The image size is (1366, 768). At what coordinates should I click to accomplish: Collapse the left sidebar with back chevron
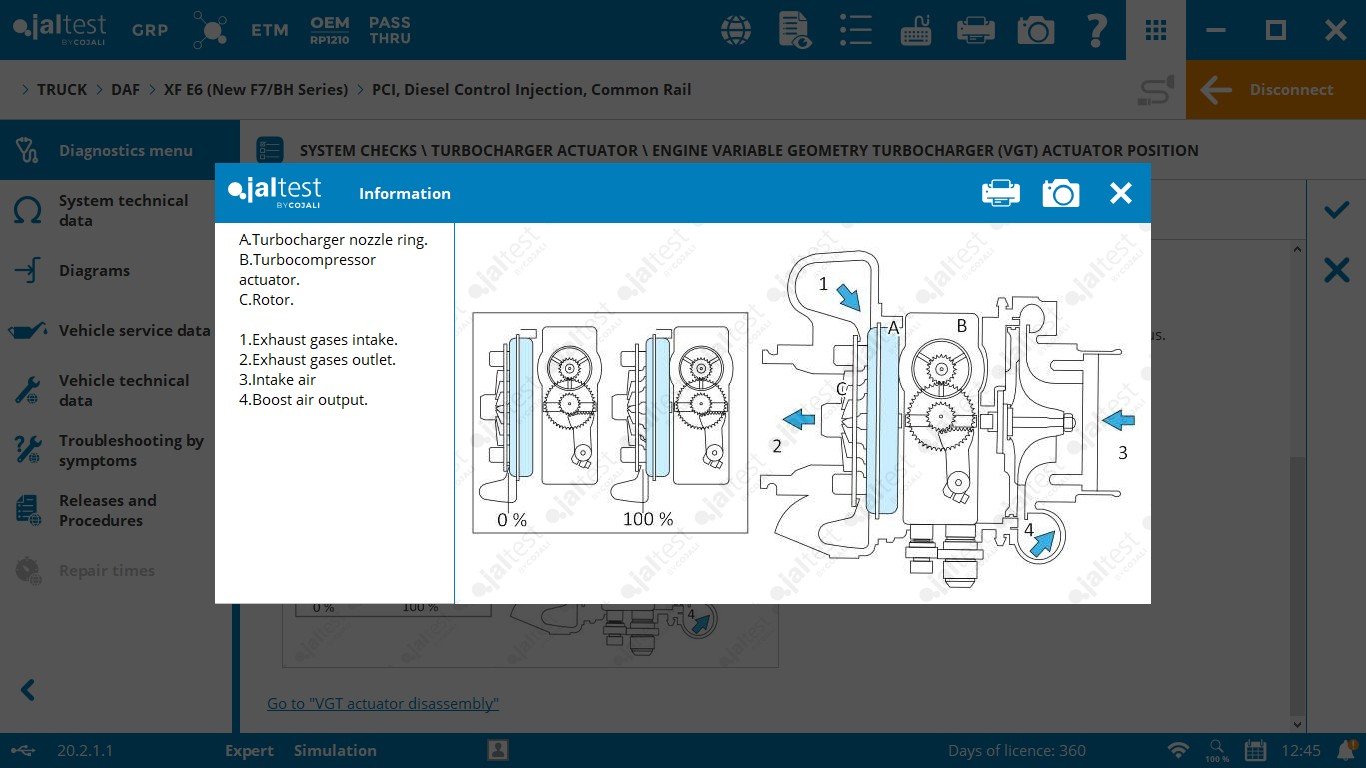(x=28, y=690)
